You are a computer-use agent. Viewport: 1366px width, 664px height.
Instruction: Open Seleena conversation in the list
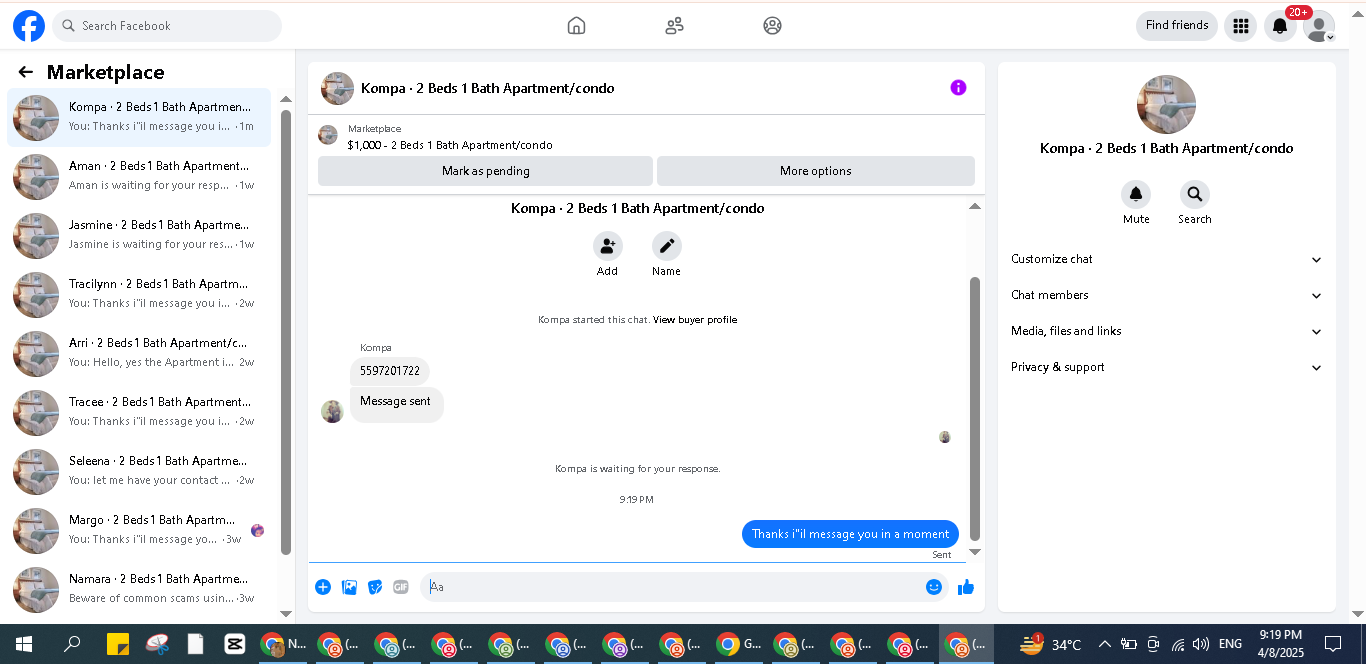[x=139, y=471]
